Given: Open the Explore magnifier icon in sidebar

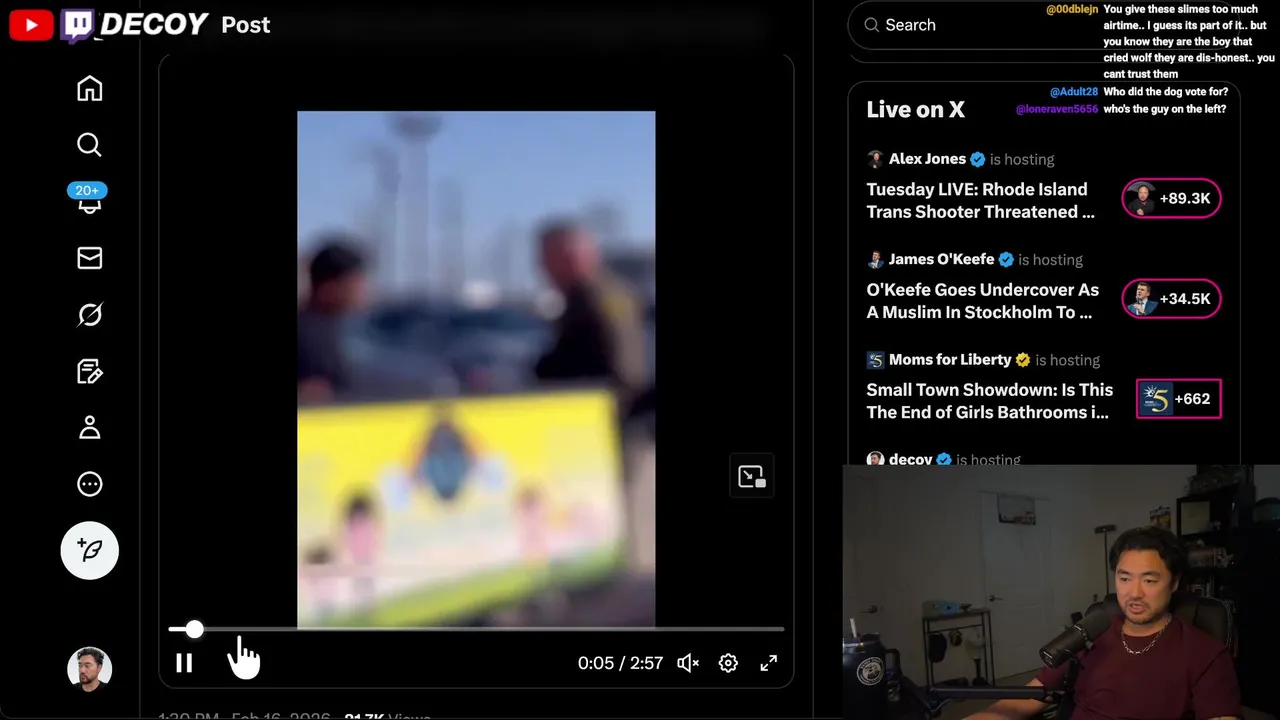Looking at the screenshot, I should (90, 145).
